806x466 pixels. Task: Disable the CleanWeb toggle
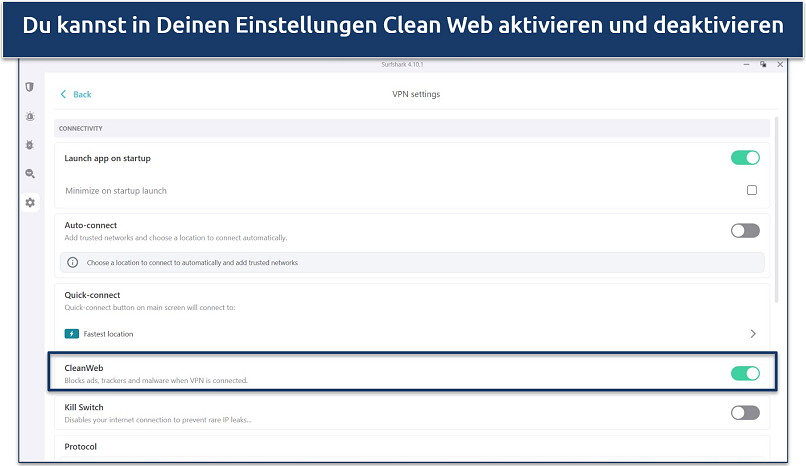click(x=745, y=374)
